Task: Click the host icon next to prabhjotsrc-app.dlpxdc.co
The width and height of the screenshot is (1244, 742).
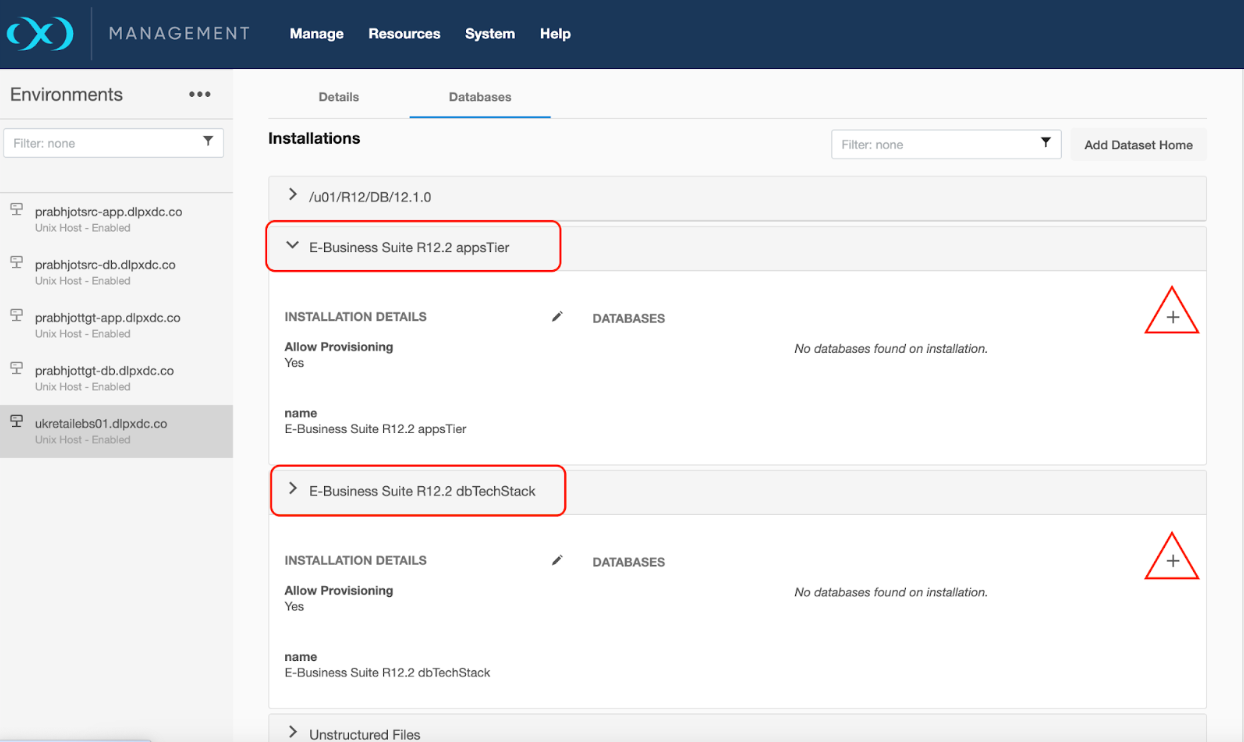Action: pyautogui.click(x=16, y=210)
